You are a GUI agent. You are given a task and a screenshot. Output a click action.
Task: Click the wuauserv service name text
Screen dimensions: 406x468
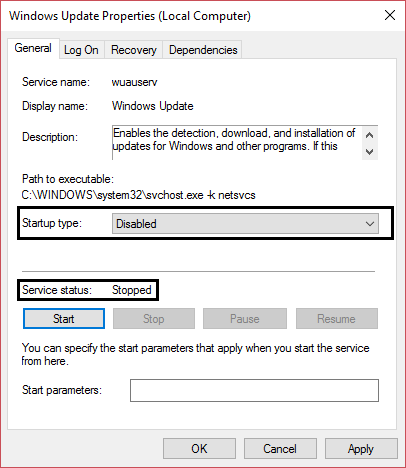[134, 82]
